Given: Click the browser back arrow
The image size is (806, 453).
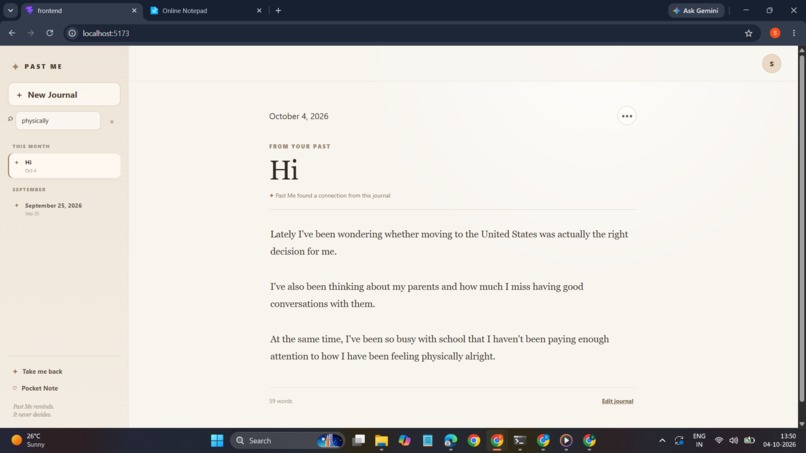Looking at the screenshot, I should point(12,33).
